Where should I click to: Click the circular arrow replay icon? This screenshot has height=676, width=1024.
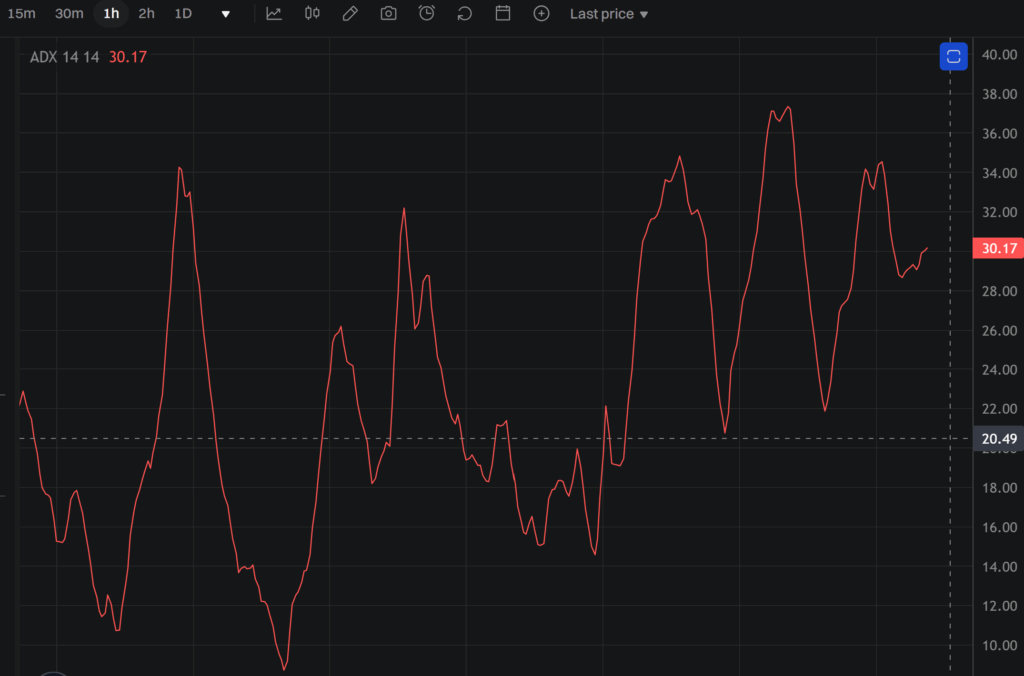(465, 14)
